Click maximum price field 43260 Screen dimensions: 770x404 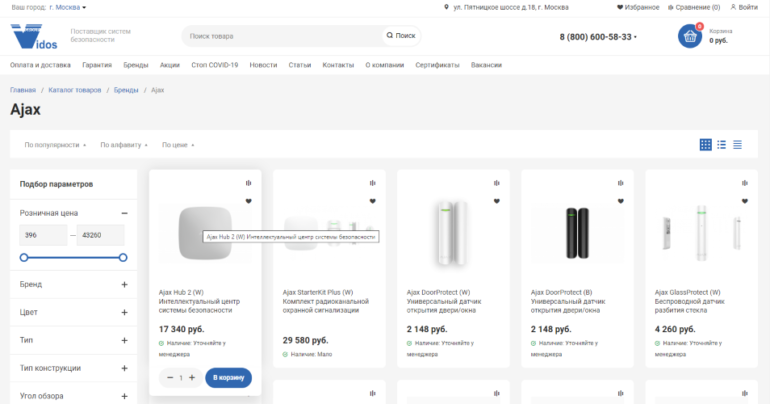pyautogui.click(x=100, y=235)
